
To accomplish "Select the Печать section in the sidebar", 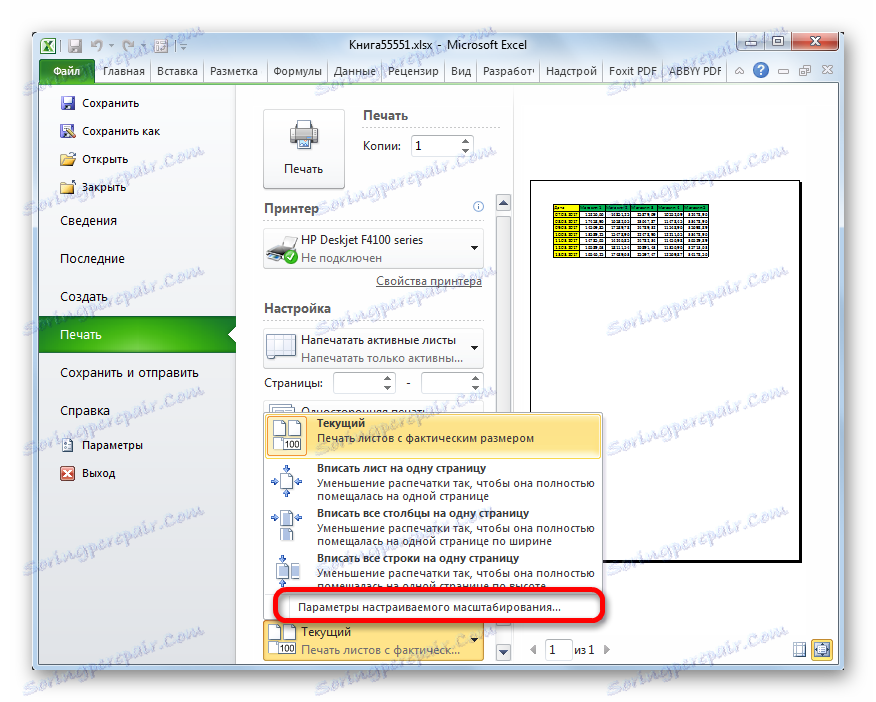I will pyautogui.click(x=137, y=335).
